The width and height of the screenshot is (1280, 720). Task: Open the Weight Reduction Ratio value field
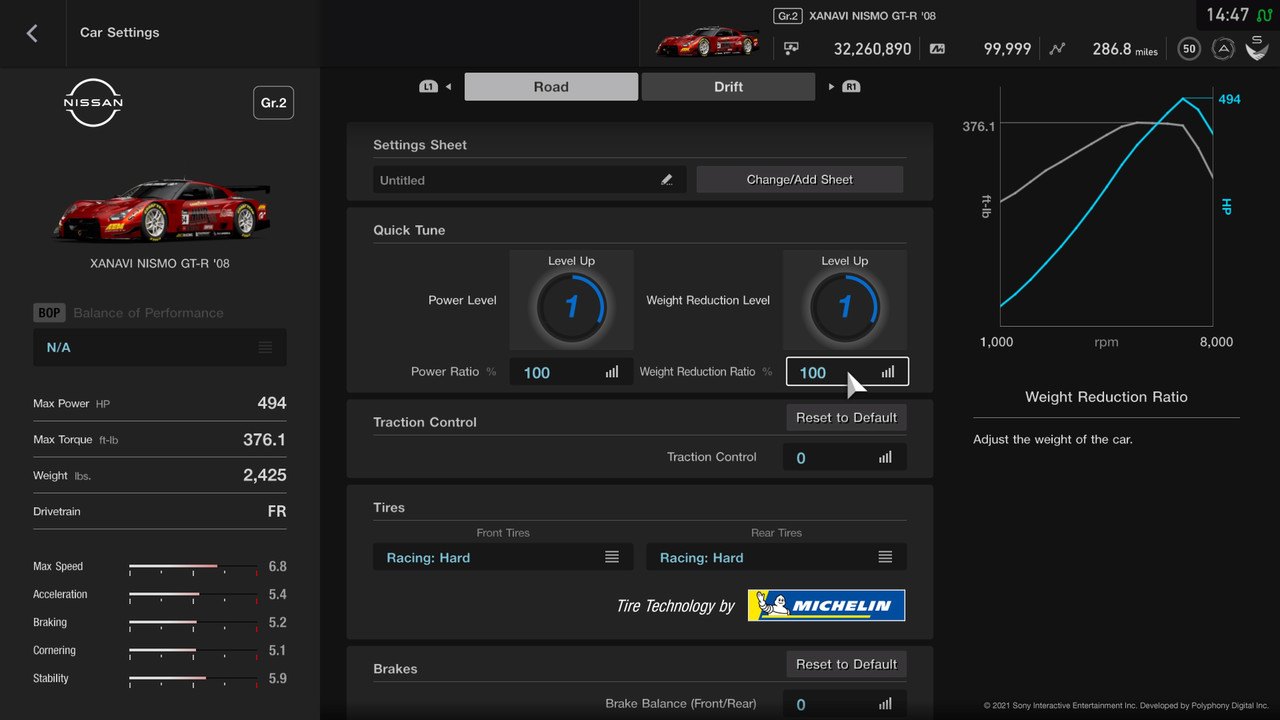click(x=847, y=372)
